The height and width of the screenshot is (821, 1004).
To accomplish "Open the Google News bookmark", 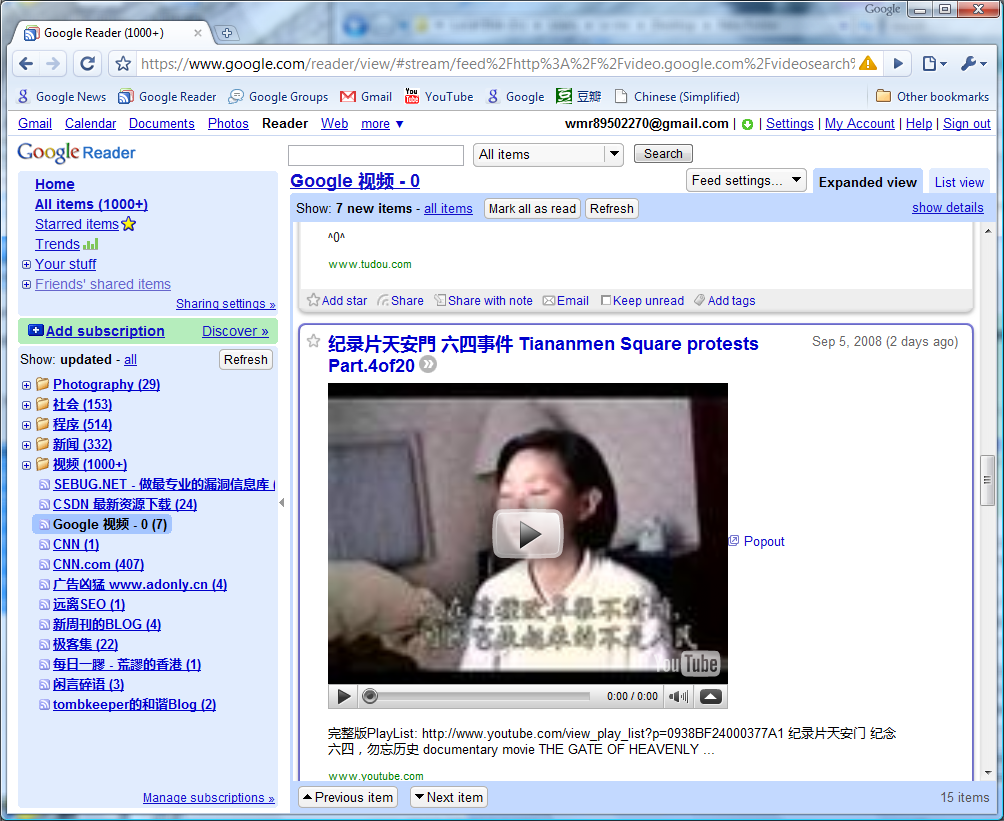I will coord(61,97).
